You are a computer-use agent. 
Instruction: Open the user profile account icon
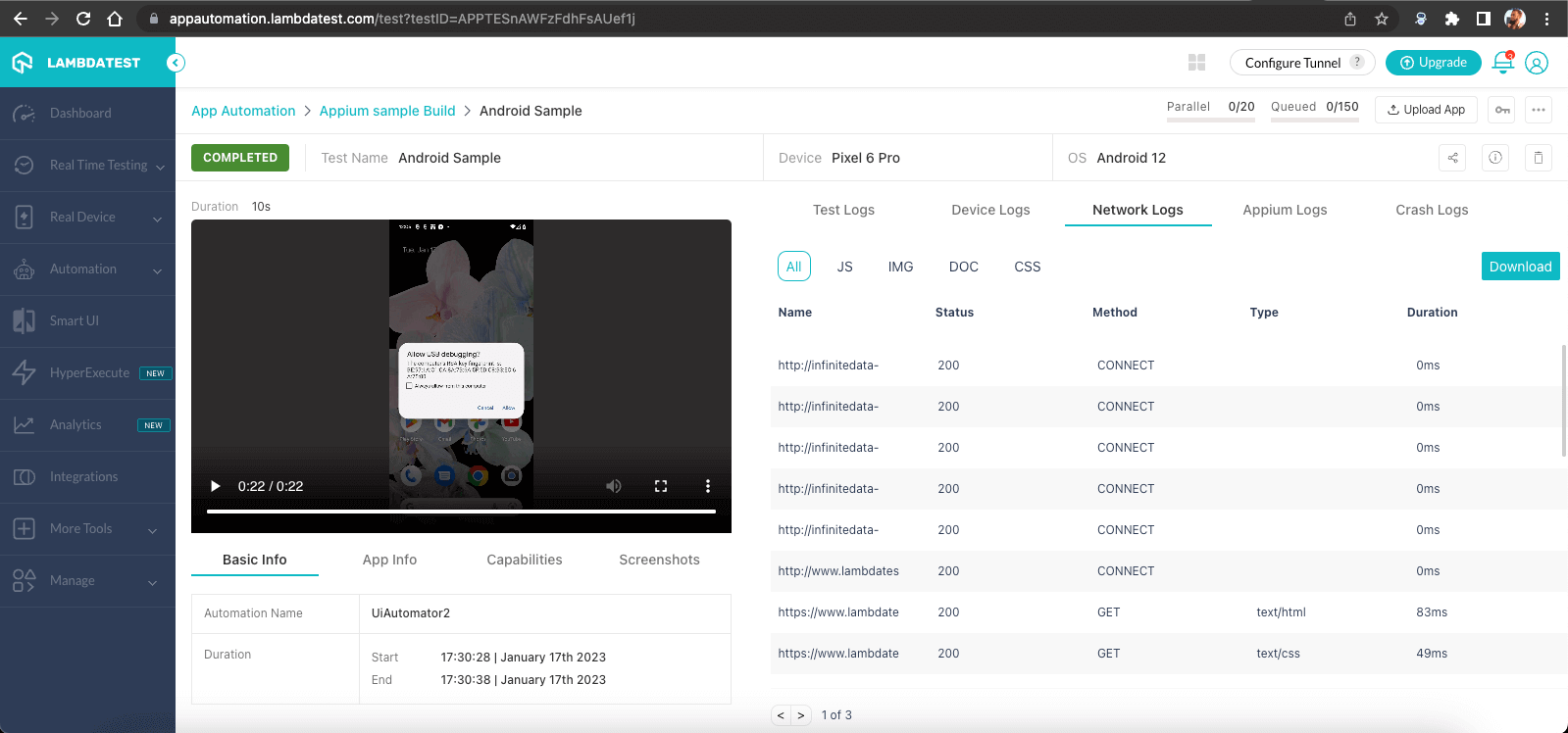tap(1537, 63)
